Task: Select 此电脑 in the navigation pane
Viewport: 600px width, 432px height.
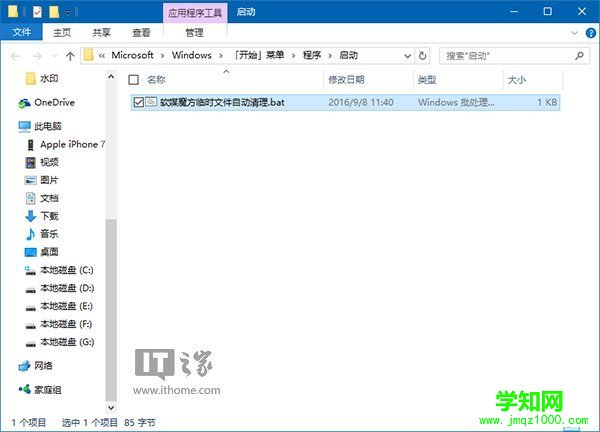Action: click(x=40, y=126)
